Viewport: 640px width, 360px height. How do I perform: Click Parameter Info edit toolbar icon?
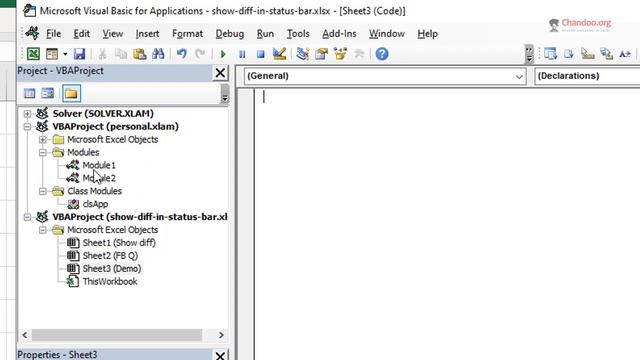(607, 54)
